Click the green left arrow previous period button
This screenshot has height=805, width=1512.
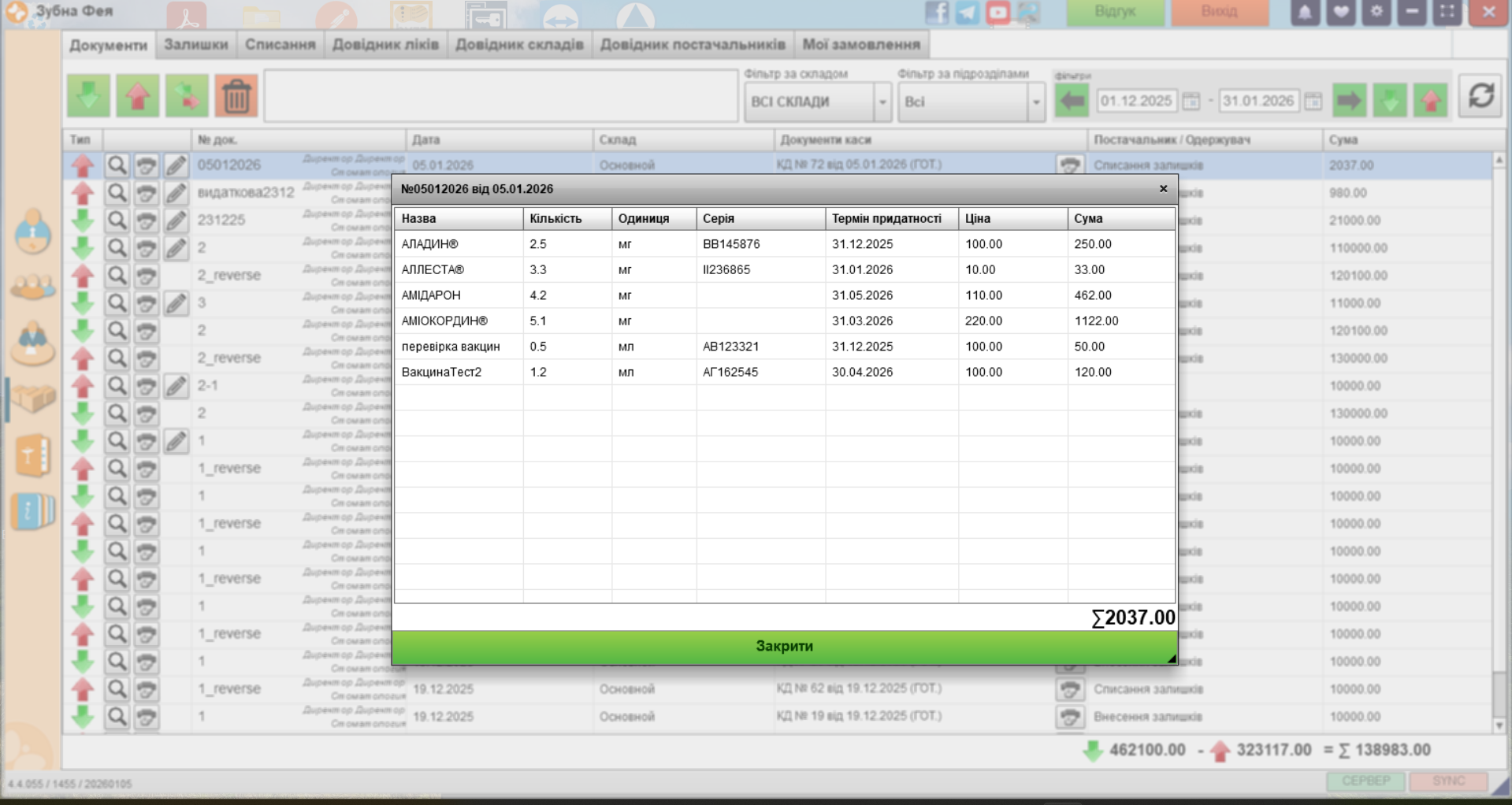pyautogui.click(x=1072, y=101)
